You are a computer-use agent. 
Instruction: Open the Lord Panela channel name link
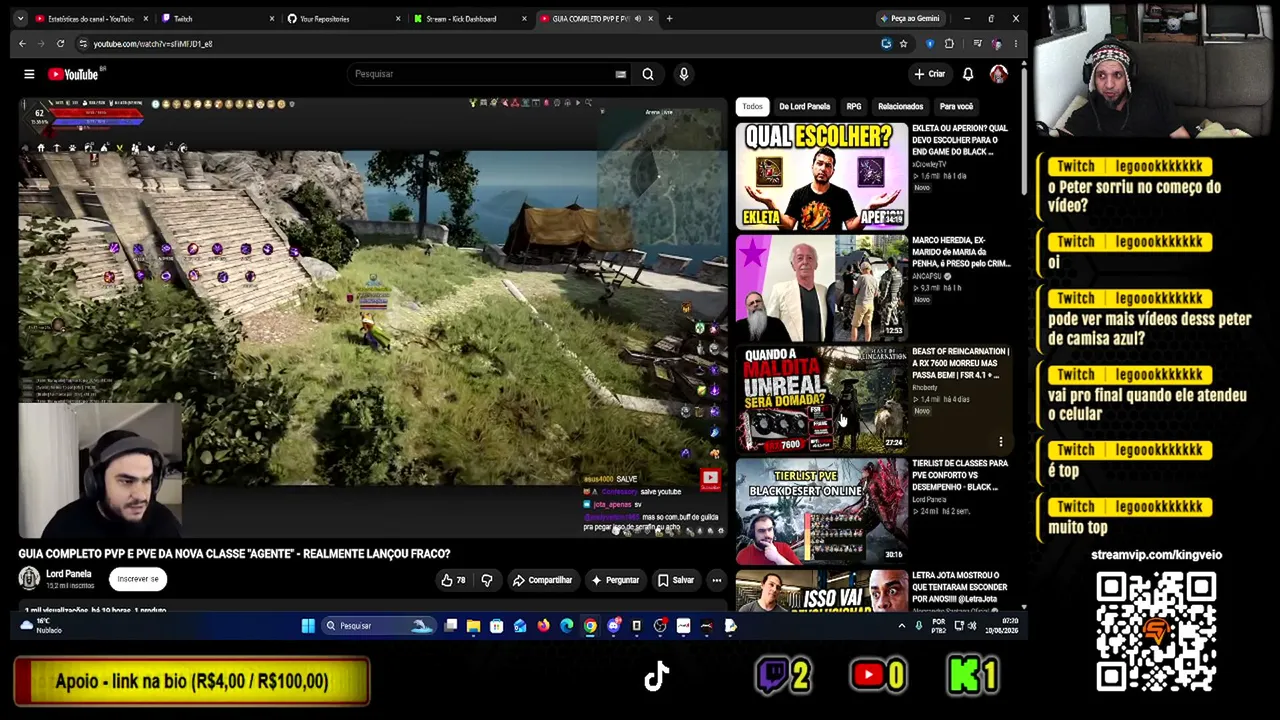(x=69, y=574)
